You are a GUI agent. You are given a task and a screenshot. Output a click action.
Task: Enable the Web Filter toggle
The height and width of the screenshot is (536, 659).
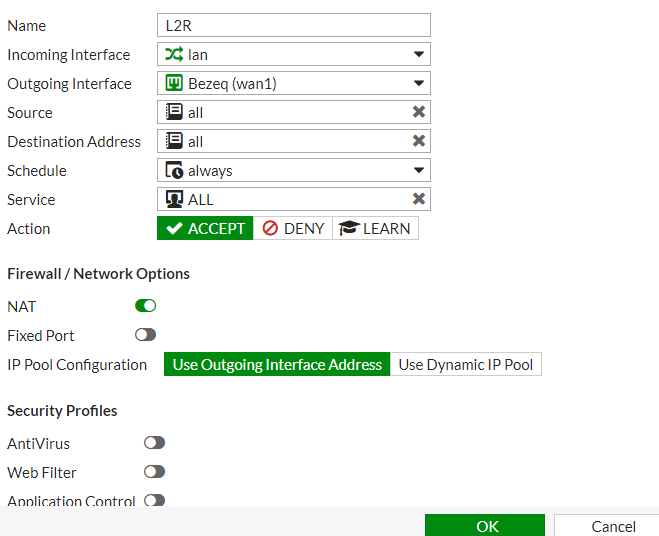pyautogui.click(x=154, y=472)
